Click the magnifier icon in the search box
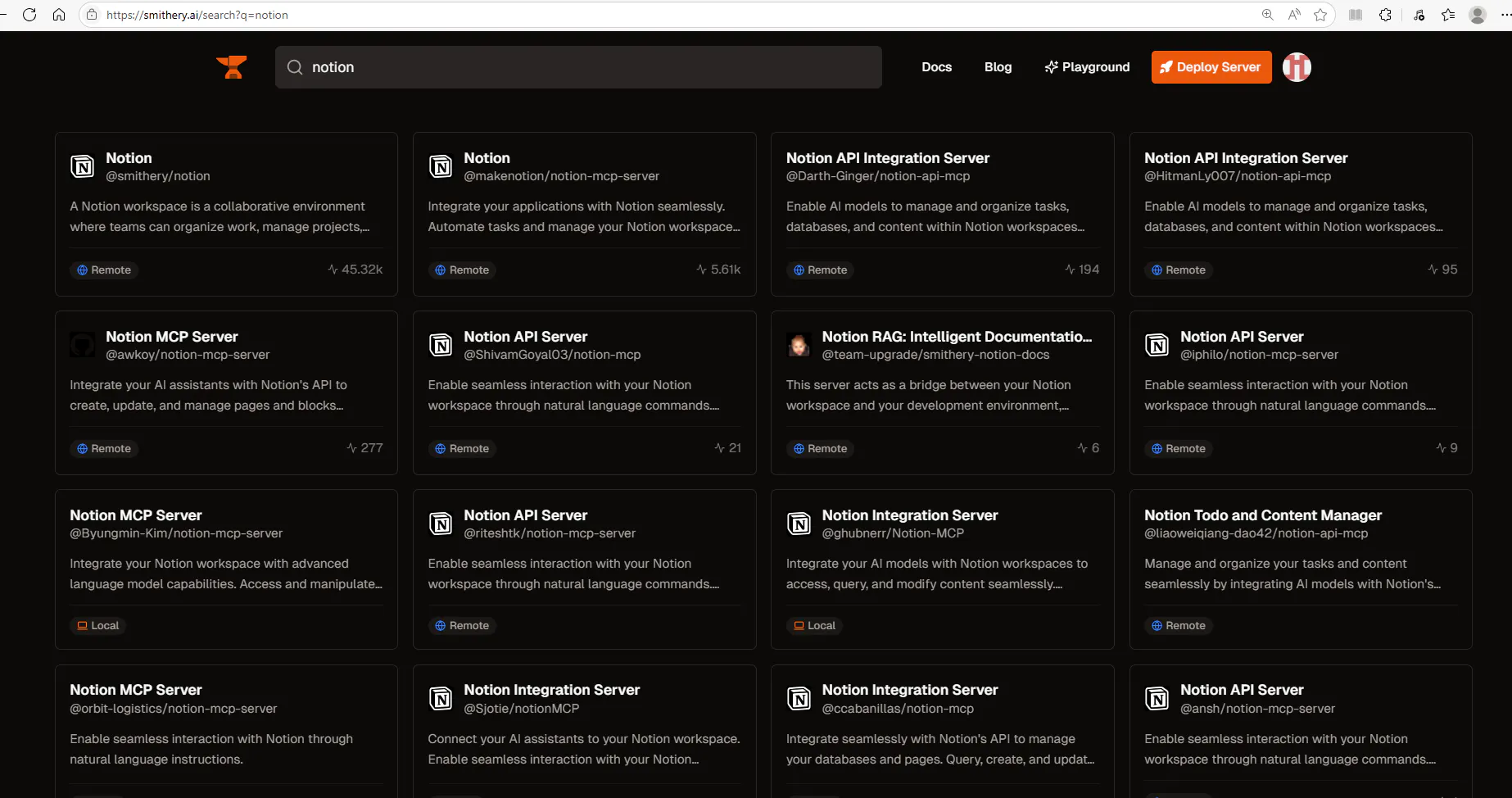The width and height of the screenshot is (1512, 798). point(295,67)
